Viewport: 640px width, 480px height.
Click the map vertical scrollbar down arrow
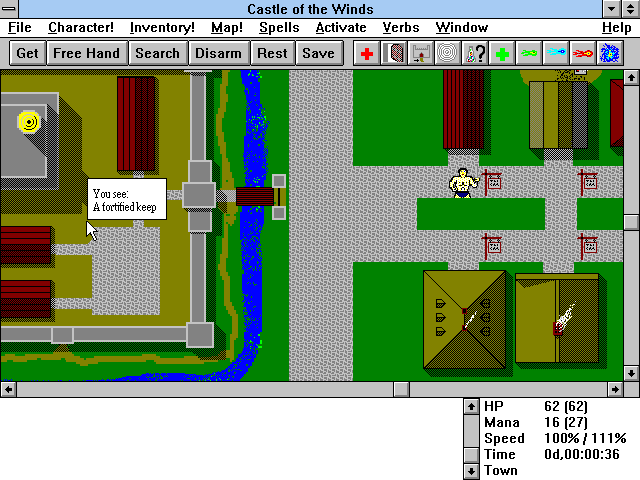[x=631, y=373]
